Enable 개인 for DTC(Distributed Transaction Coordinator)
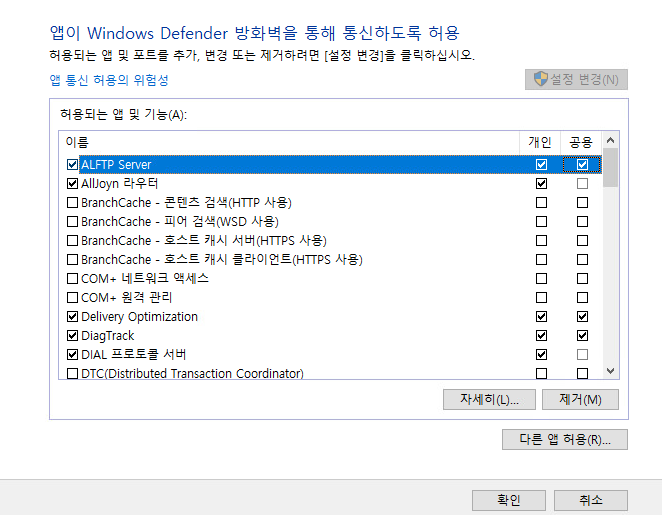The image size is (662, 515). [x=541, y=374]
